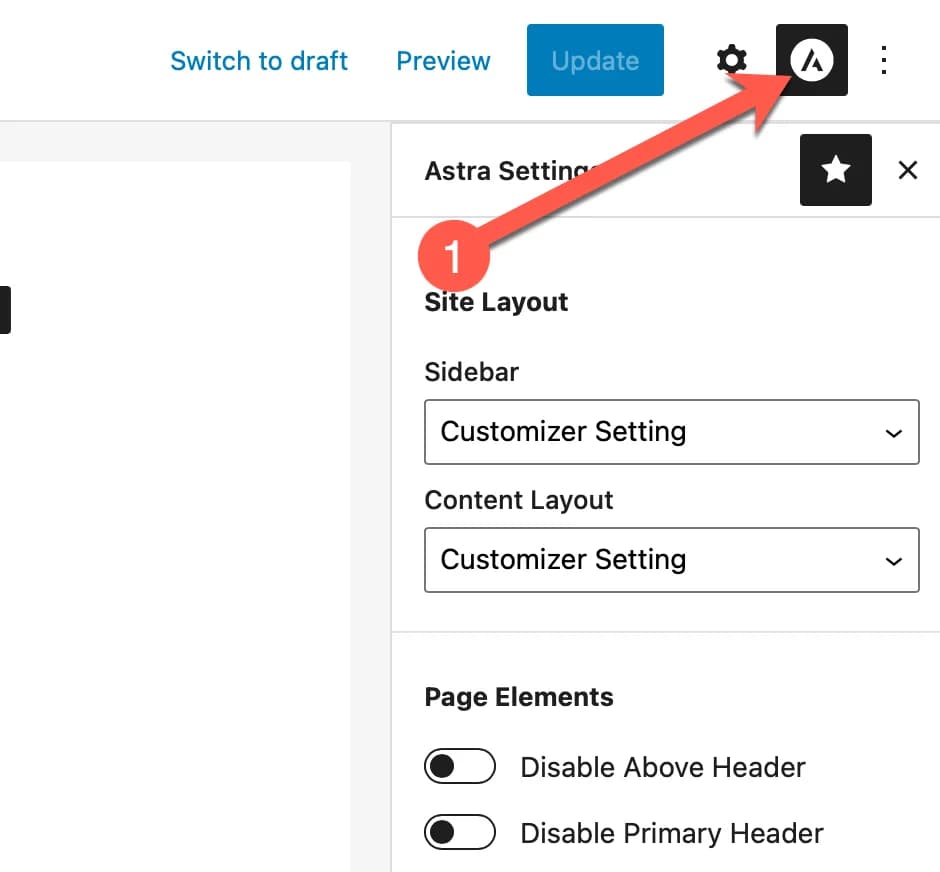Expand the Content Layout dropdown
Image resolution: width=940 pixels, height=872 pixels.
671,560
